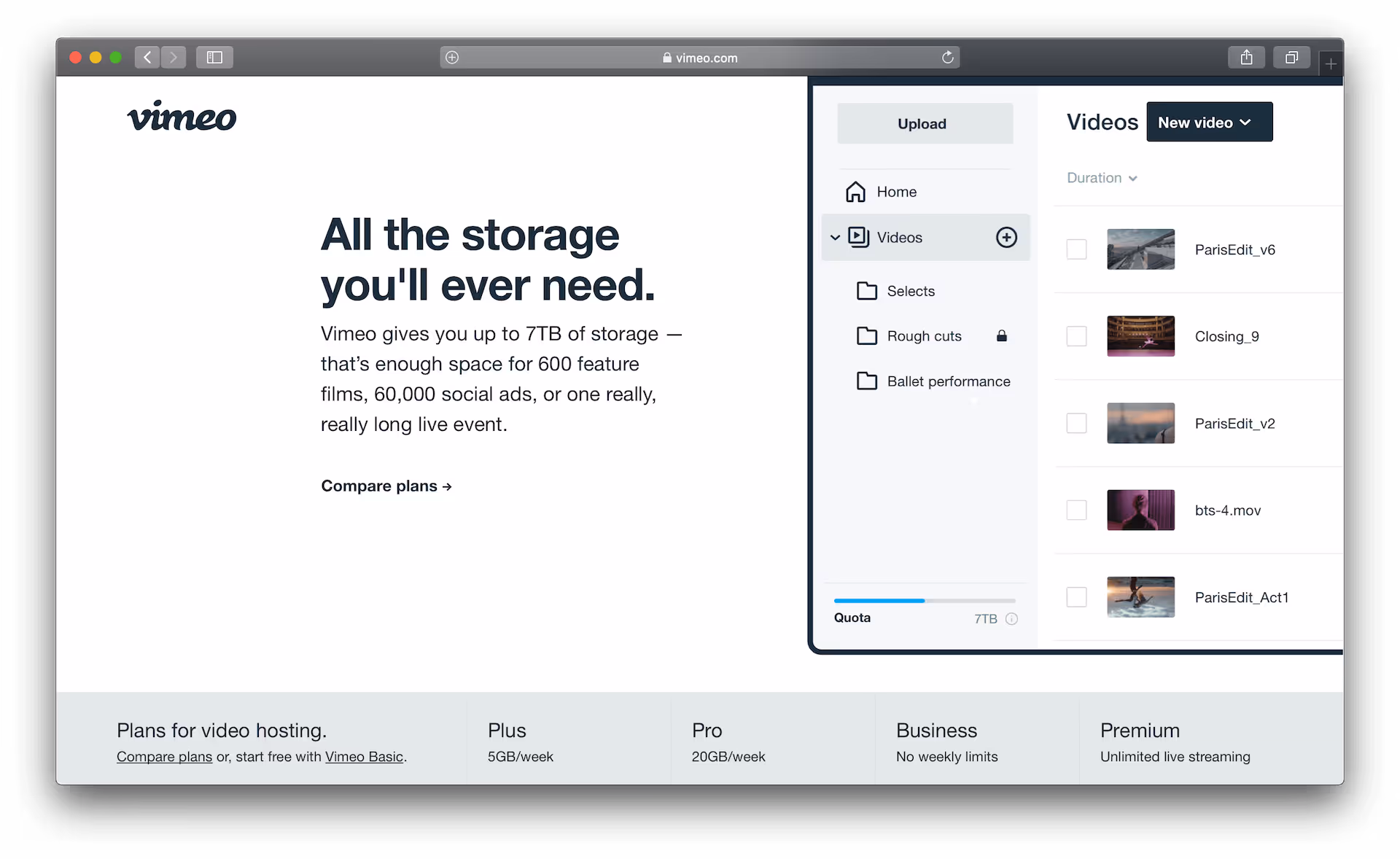This screenshot has width=1400, height=859.
Task: Click the ParisEdit_Act1 video title
Action: coord(1241,598)
